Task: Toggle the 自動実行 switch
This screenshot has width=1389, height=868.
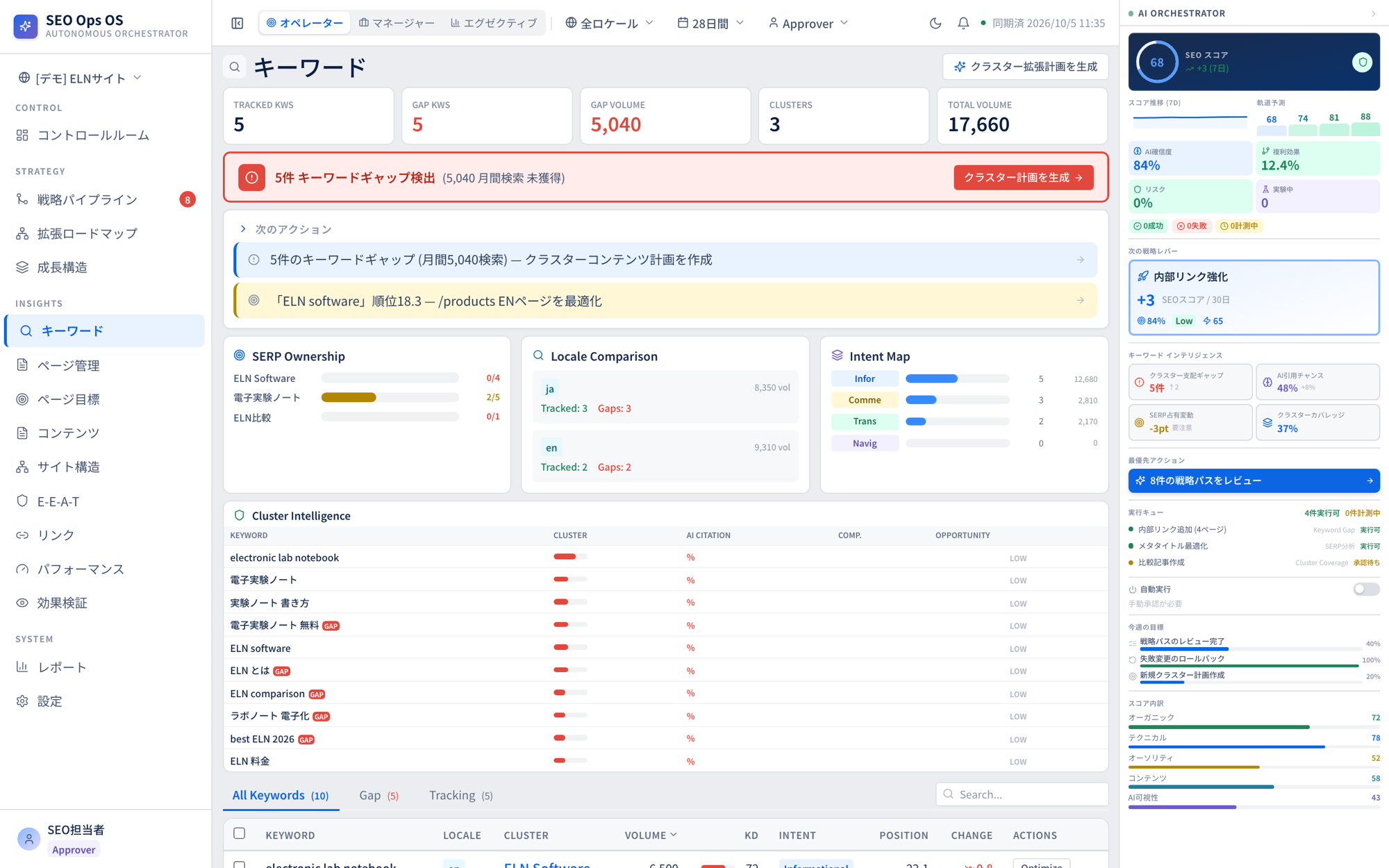Action: [1365, 589]
